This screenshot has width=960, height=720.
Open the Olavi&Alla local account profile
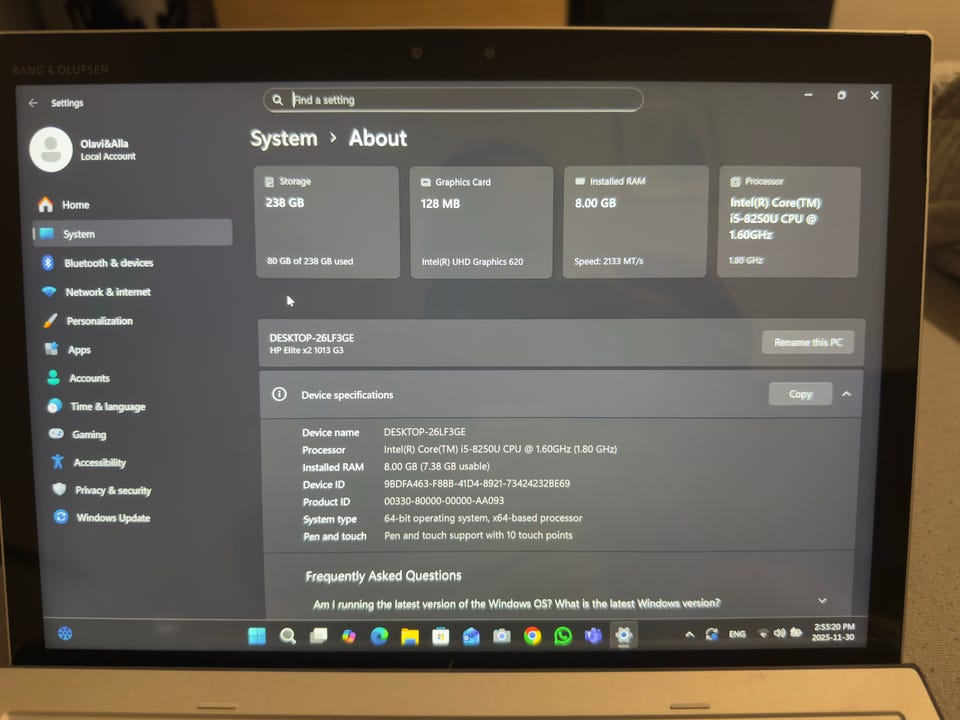pos(84,149)
